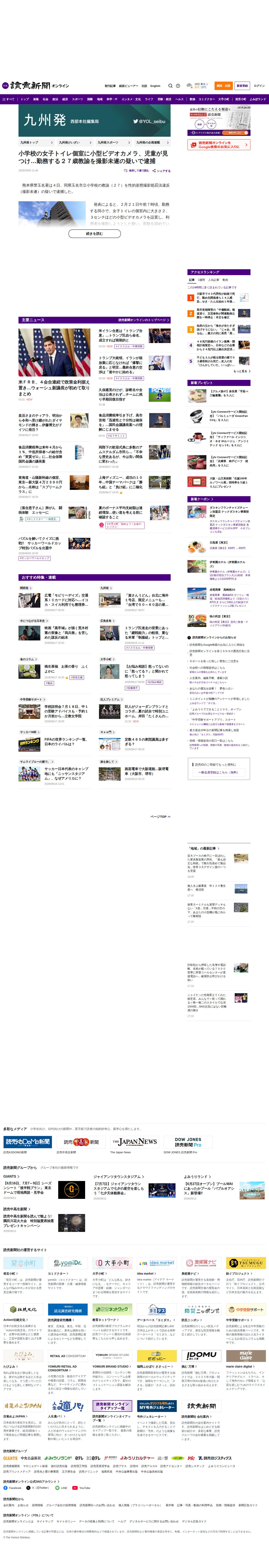Open the すべて hamburger menu
The width and height of the screenshot is (269, 1568).
pos(9,99)
